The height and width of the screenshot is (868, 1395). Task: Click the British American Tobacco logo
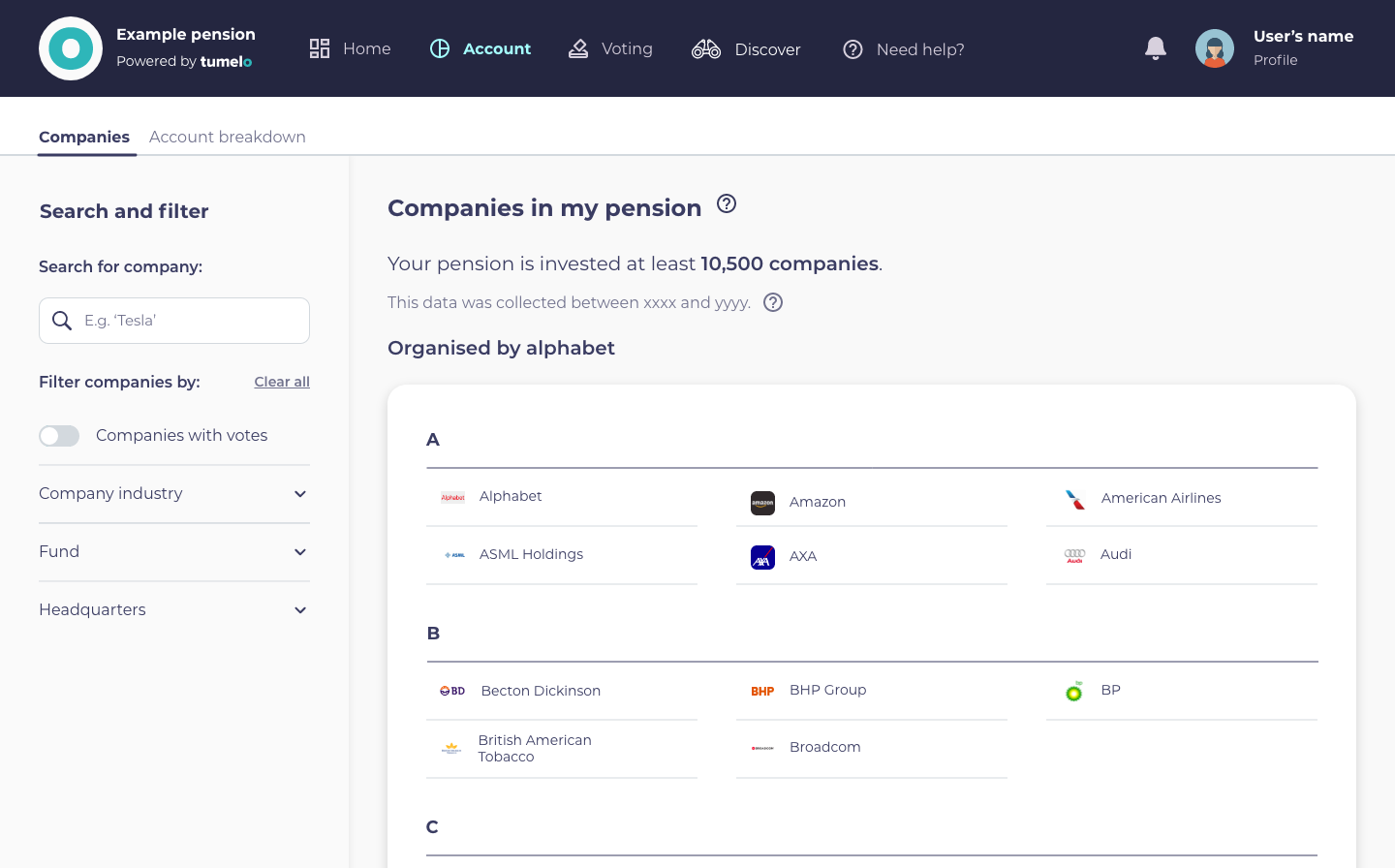pos(451,749)
